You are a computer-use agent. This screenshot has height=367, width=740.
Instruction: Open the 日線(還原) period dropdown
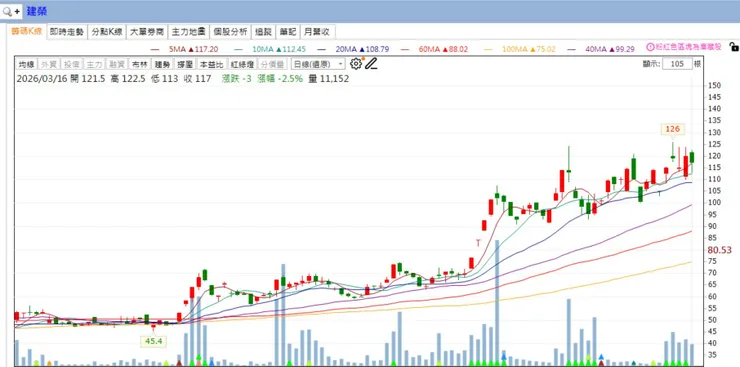pyautogui.click(x=318, y=64)
